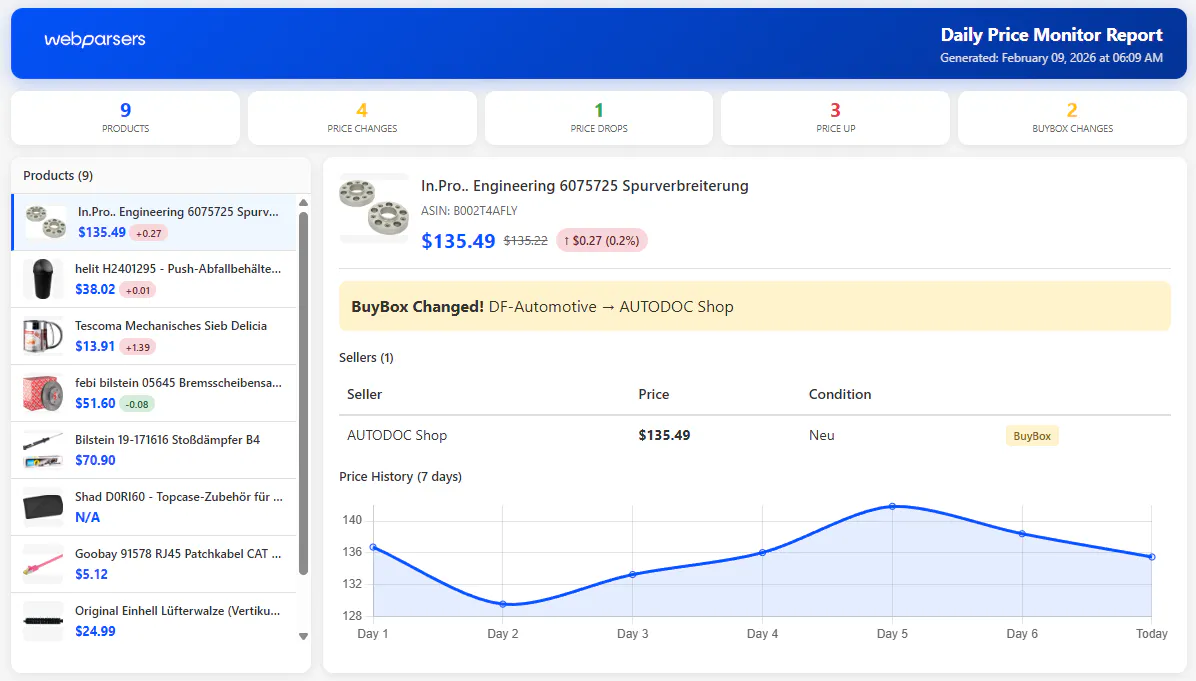Click the struck-through $135.22 old price

(526, 241)
